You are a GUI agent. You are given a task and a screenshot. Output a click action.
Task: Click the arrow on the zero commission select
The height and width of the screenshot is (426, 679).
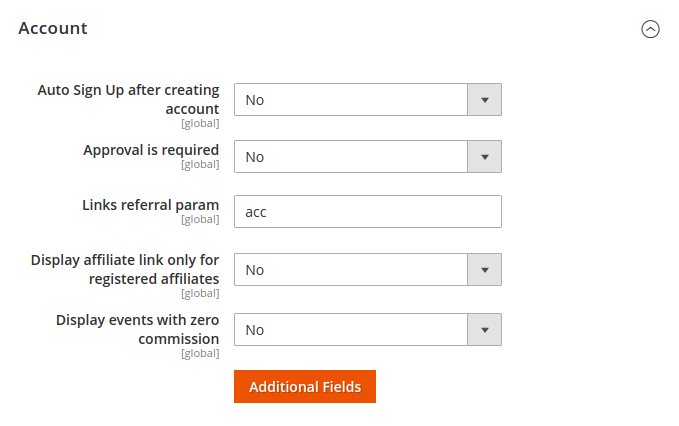485,330
